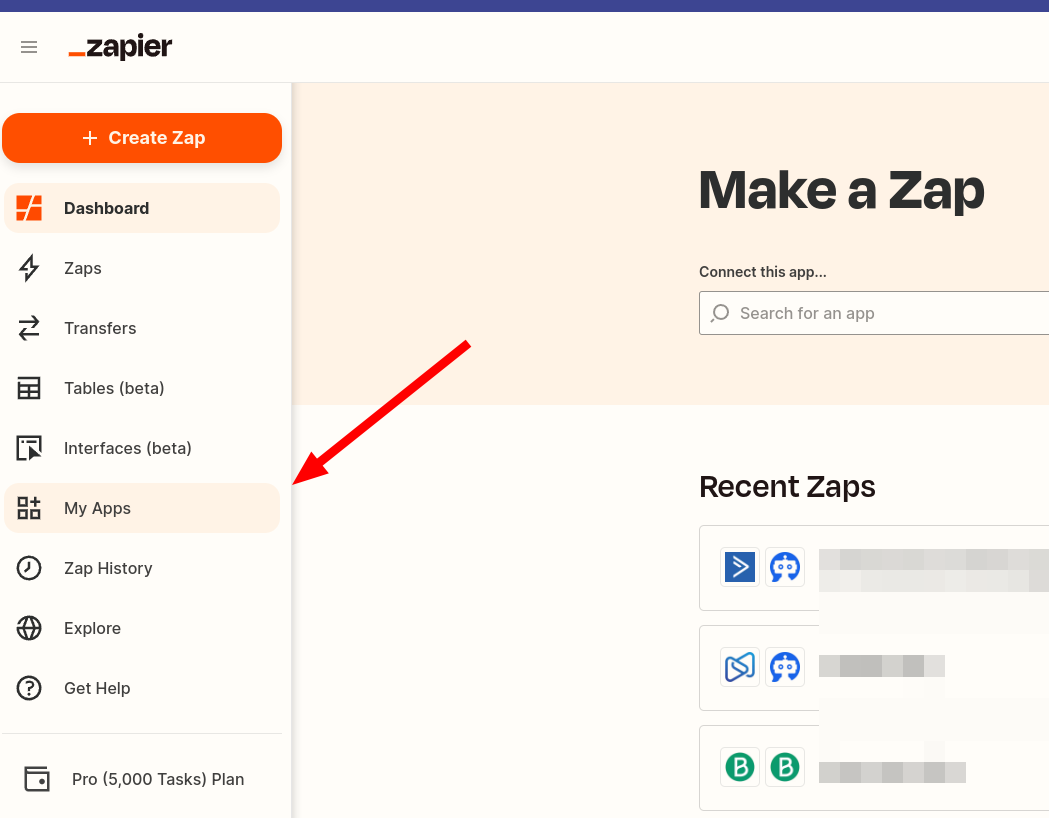Image resolution: width=1049 pixels, height=818 pixels.
Task: Click the plan wallet icon
Action: pos(37,779)
